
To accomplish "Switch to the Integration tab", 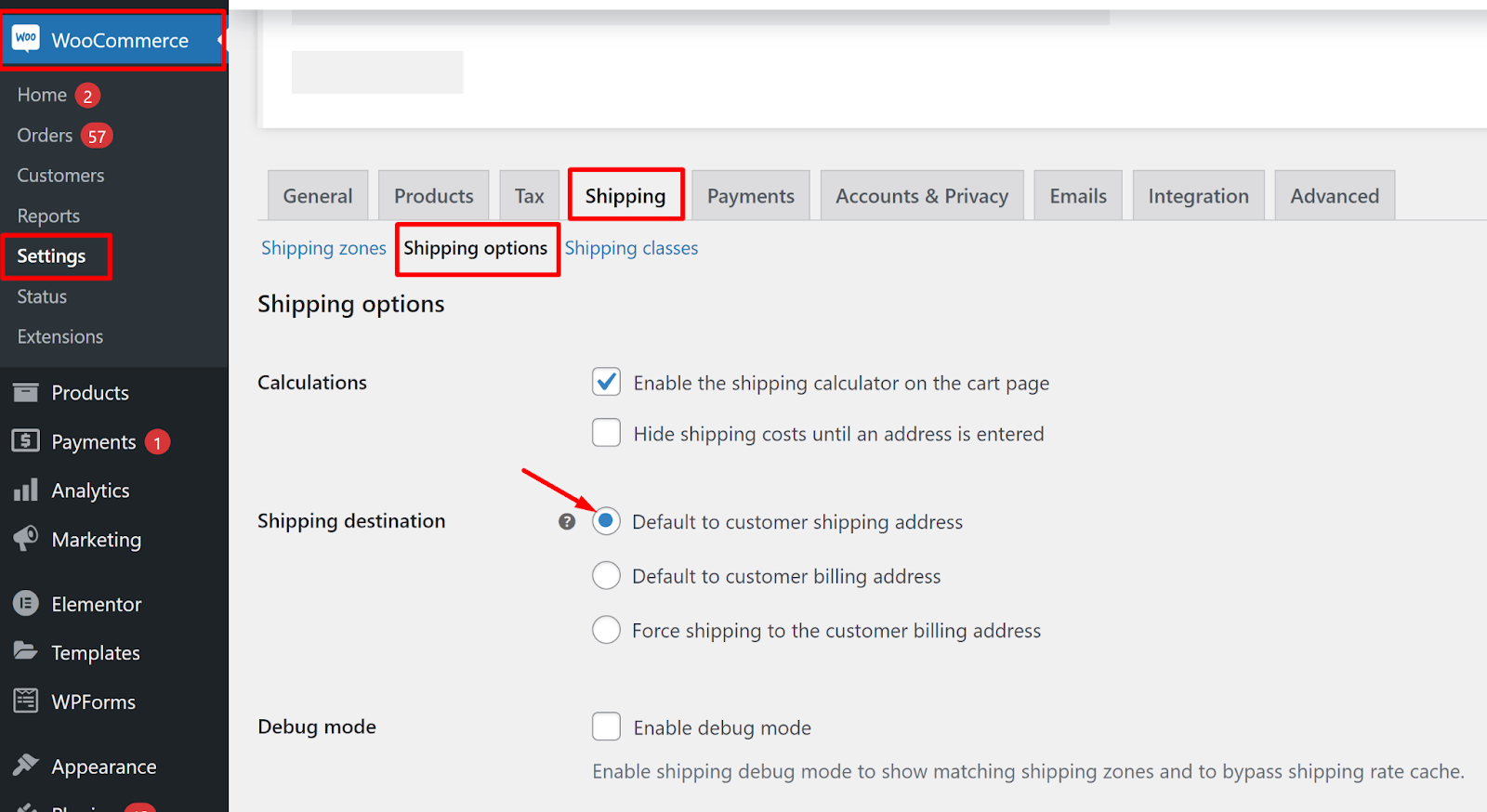I will click(x=1199, y=196).
